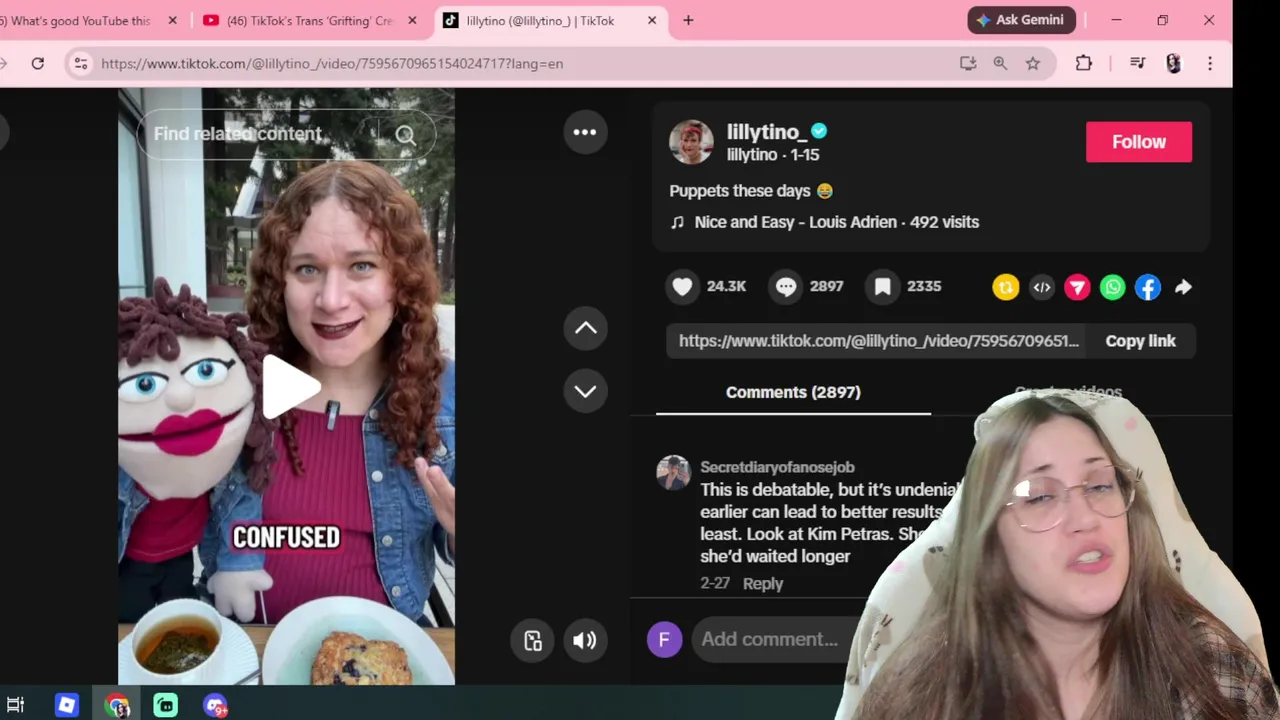The height and width of the screenshot is (720, 1280).
Task: Open the zoom magnifier in address bar
Action: pos(1000,63)
